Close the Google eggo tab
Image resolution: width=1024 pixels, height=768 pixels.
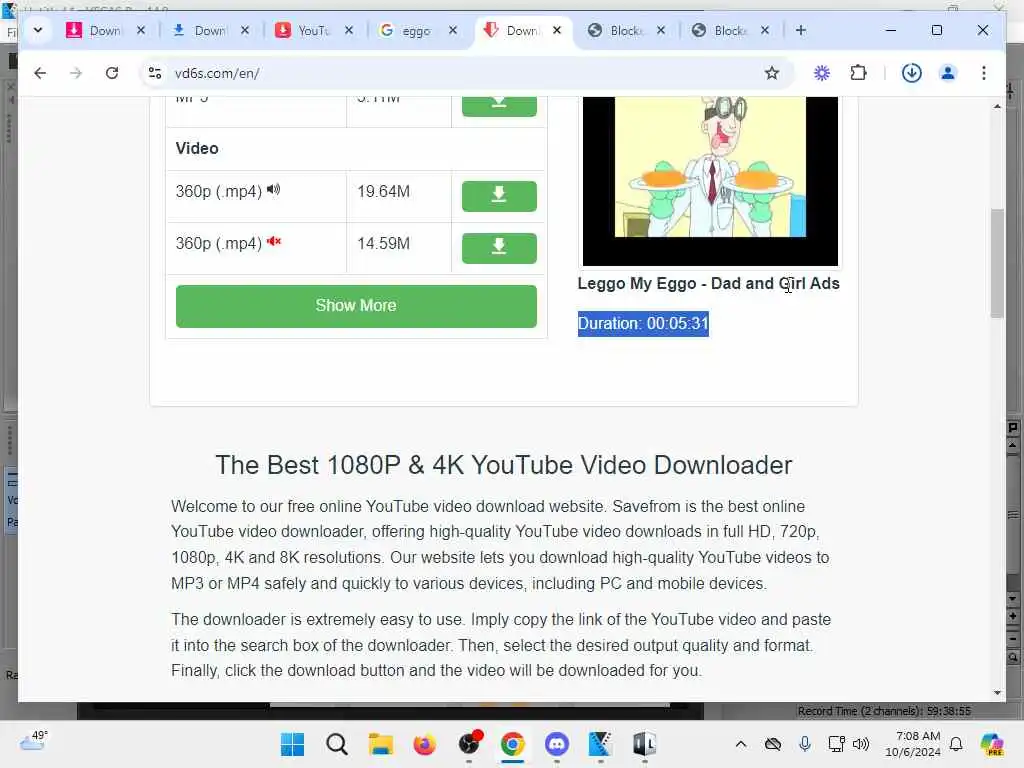453,30
